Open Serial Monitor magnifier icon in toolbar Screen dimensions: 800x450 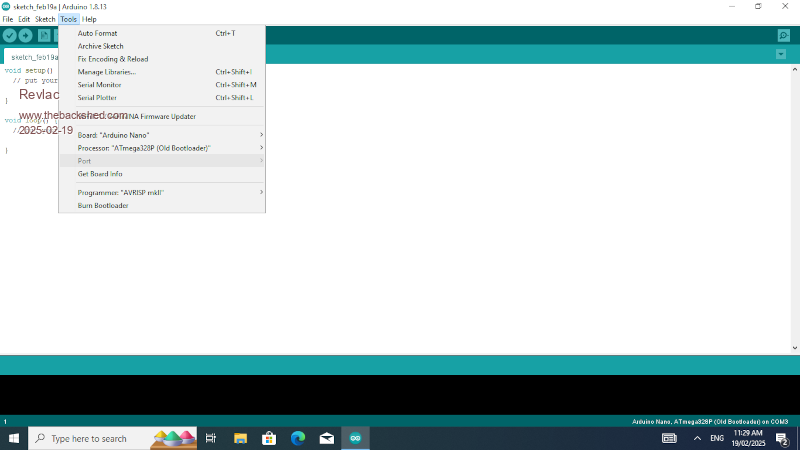[x=783, y=35]
